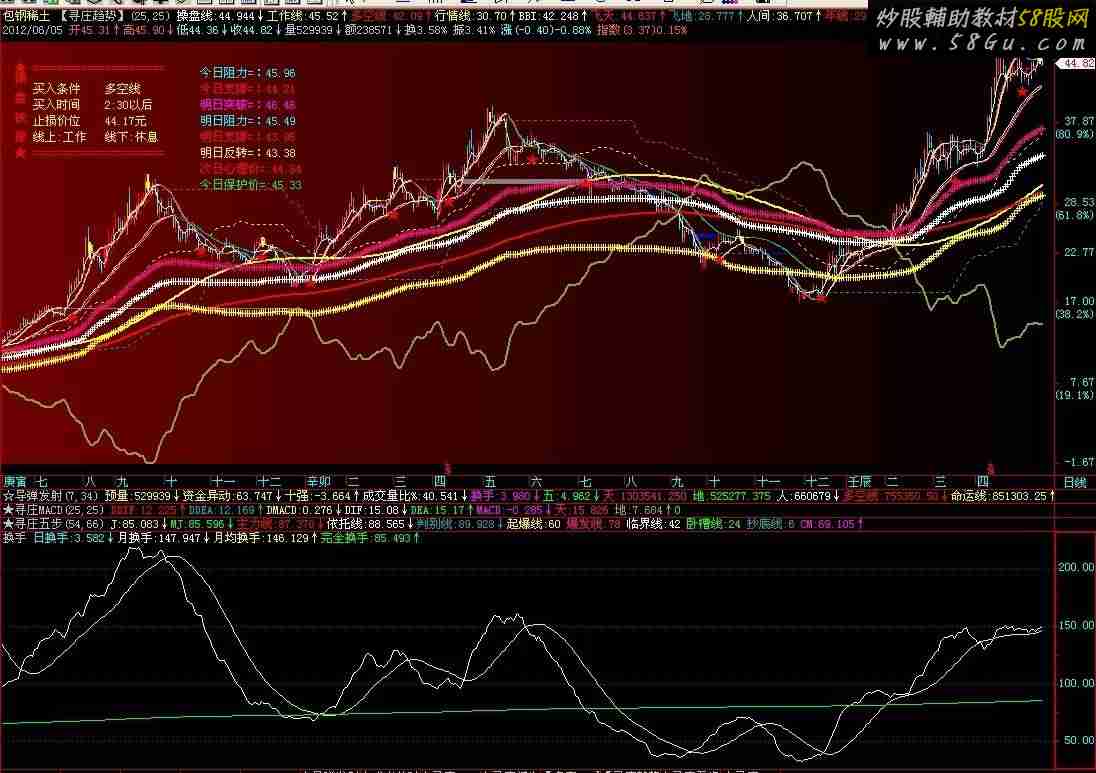Screen dimensions: 1096x773
Task: Click the 22.77 price axis label
Action: tap(1079, 252)
